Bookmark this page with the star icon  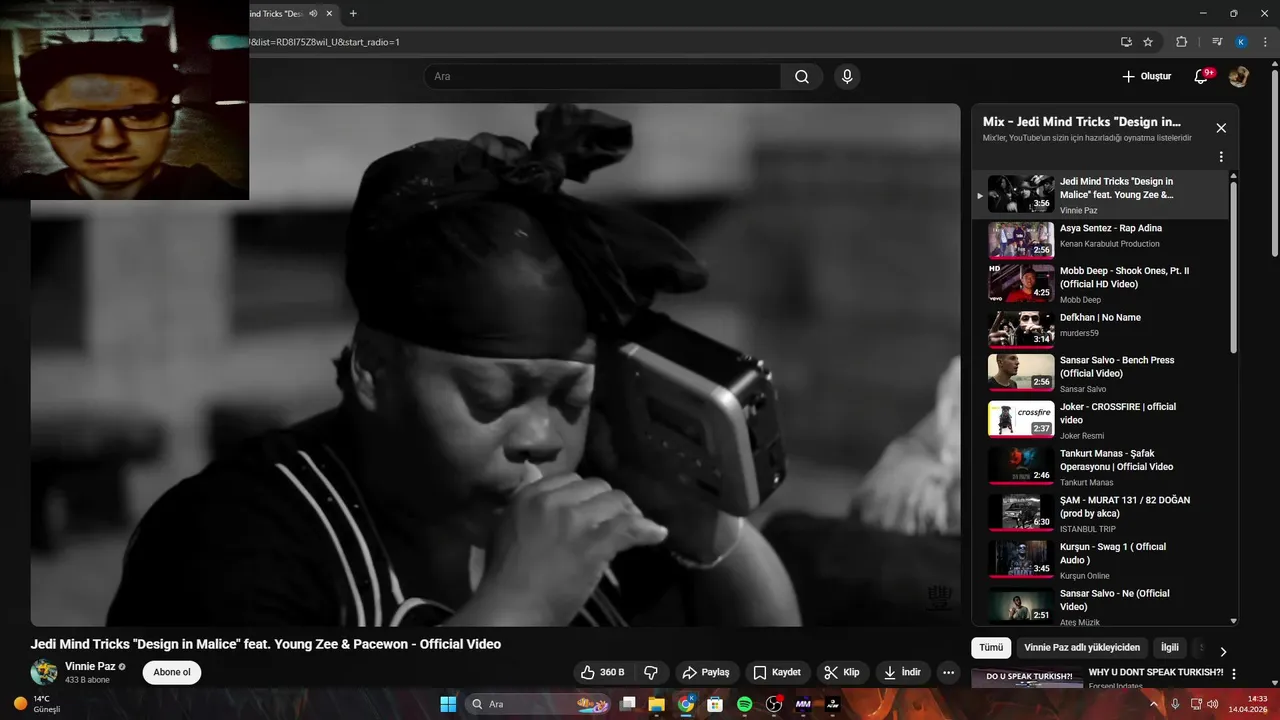click(x=1148, y=42)
